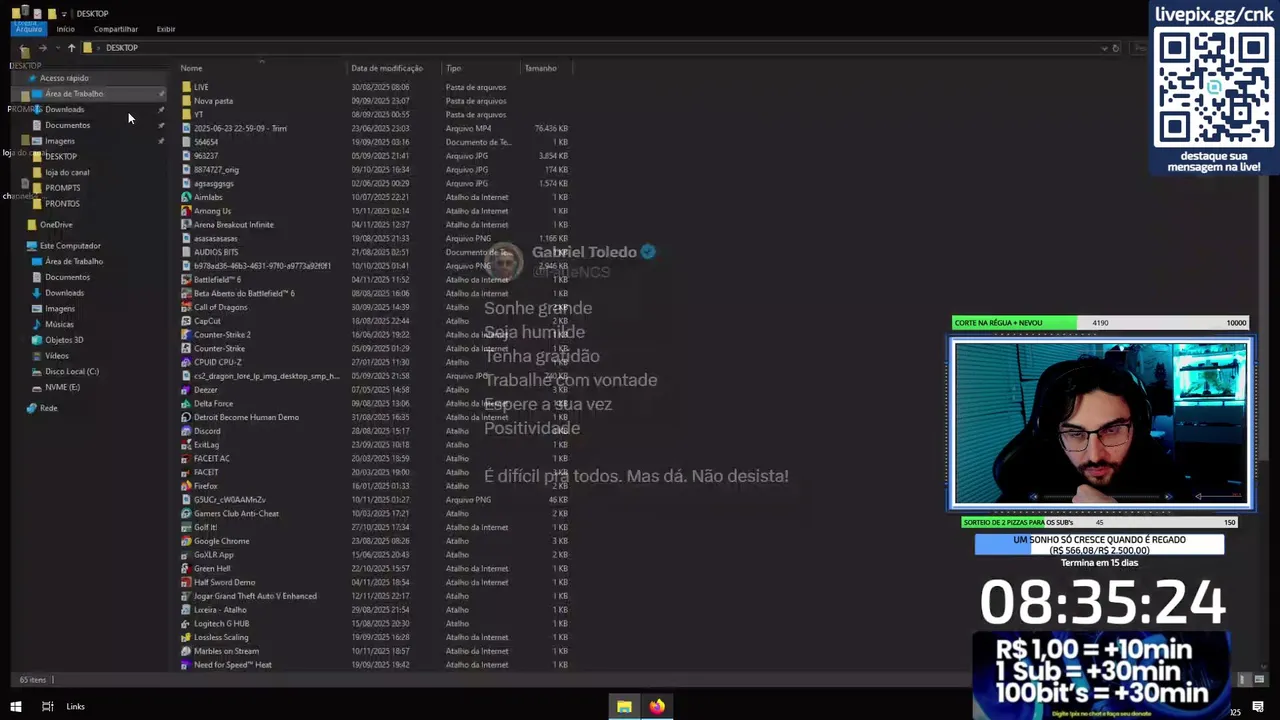Open PRONTOS folder in navigation pane
This screenshot has height=720, width=1280.
[x=62, y=204]
